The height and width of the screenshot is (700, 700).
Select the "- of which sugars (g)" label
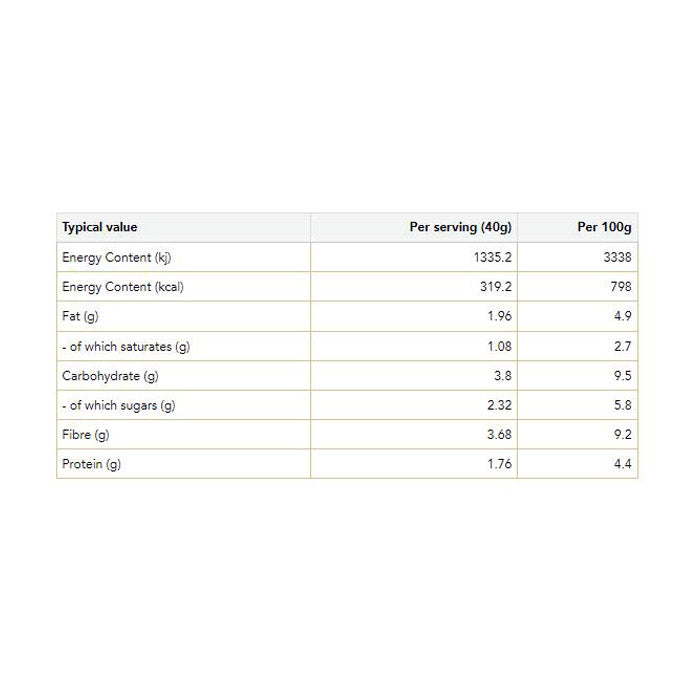tap(118, 405)
